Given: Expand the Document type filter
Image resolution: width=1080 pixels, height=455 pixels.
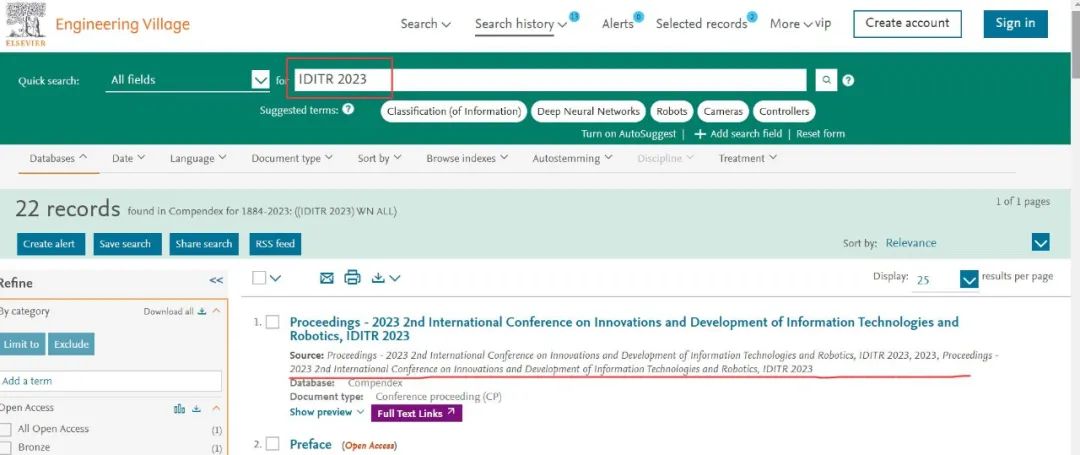Looking at the screenshot, I should (x=292, y=158).
